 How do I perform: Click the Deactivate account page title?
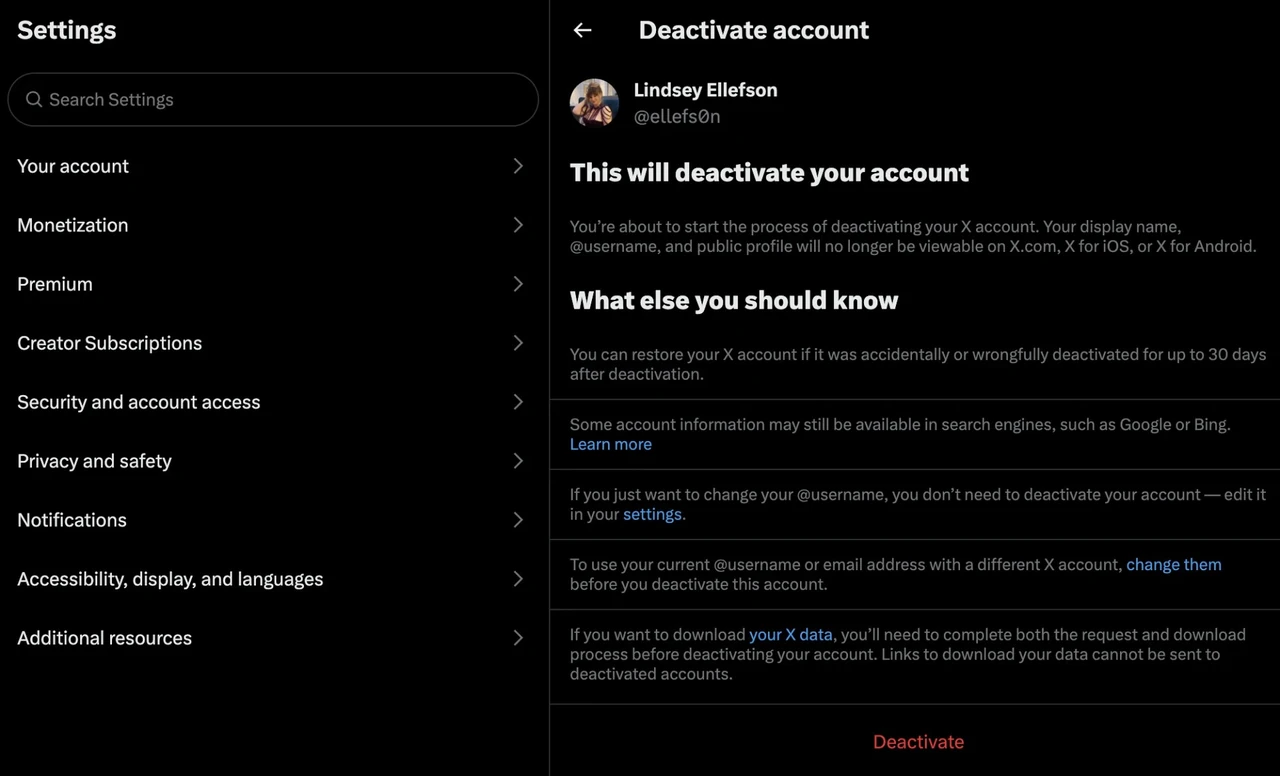[x=754, y=30]
